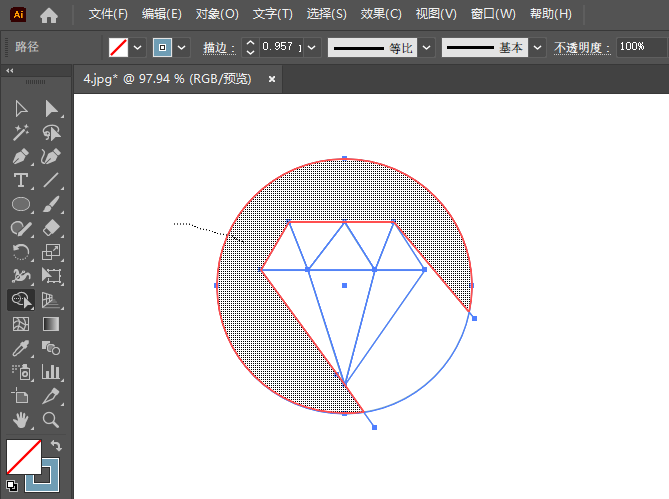Choose the Shaper tool
669x499 pixels.
pos(20,228)
